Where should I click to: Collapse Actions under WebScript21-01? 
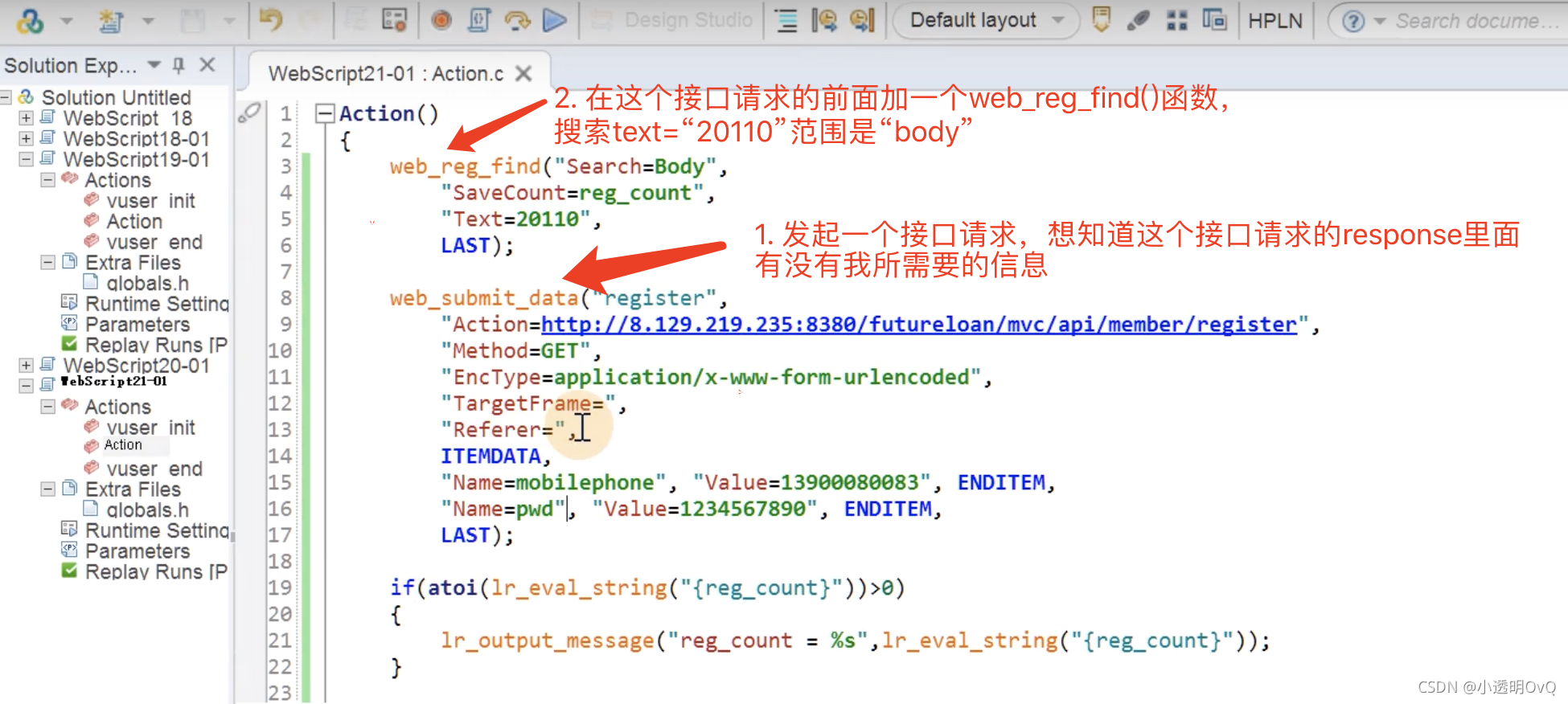[x=47, y=407]
